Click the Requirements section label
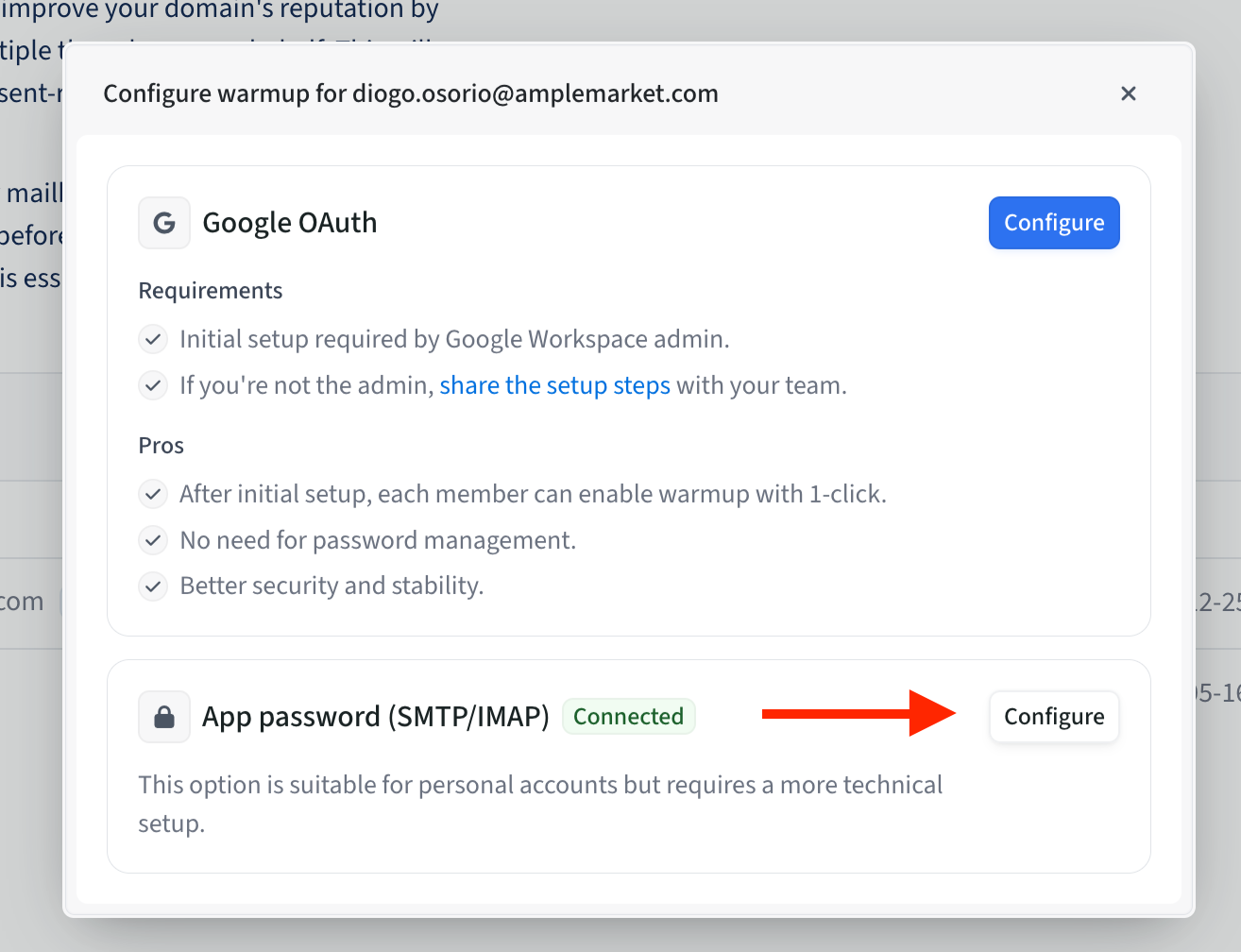The image size is (1241, 952). [211, 291]
